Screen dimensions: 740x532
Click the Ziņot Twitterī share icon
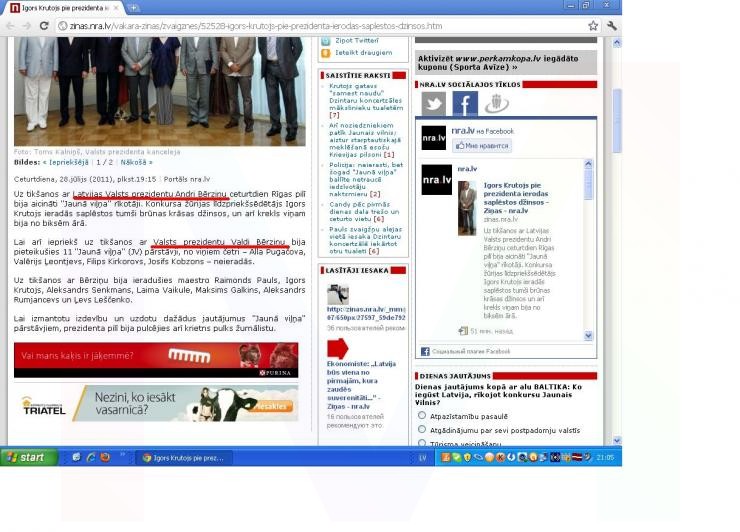click(327, 39)
